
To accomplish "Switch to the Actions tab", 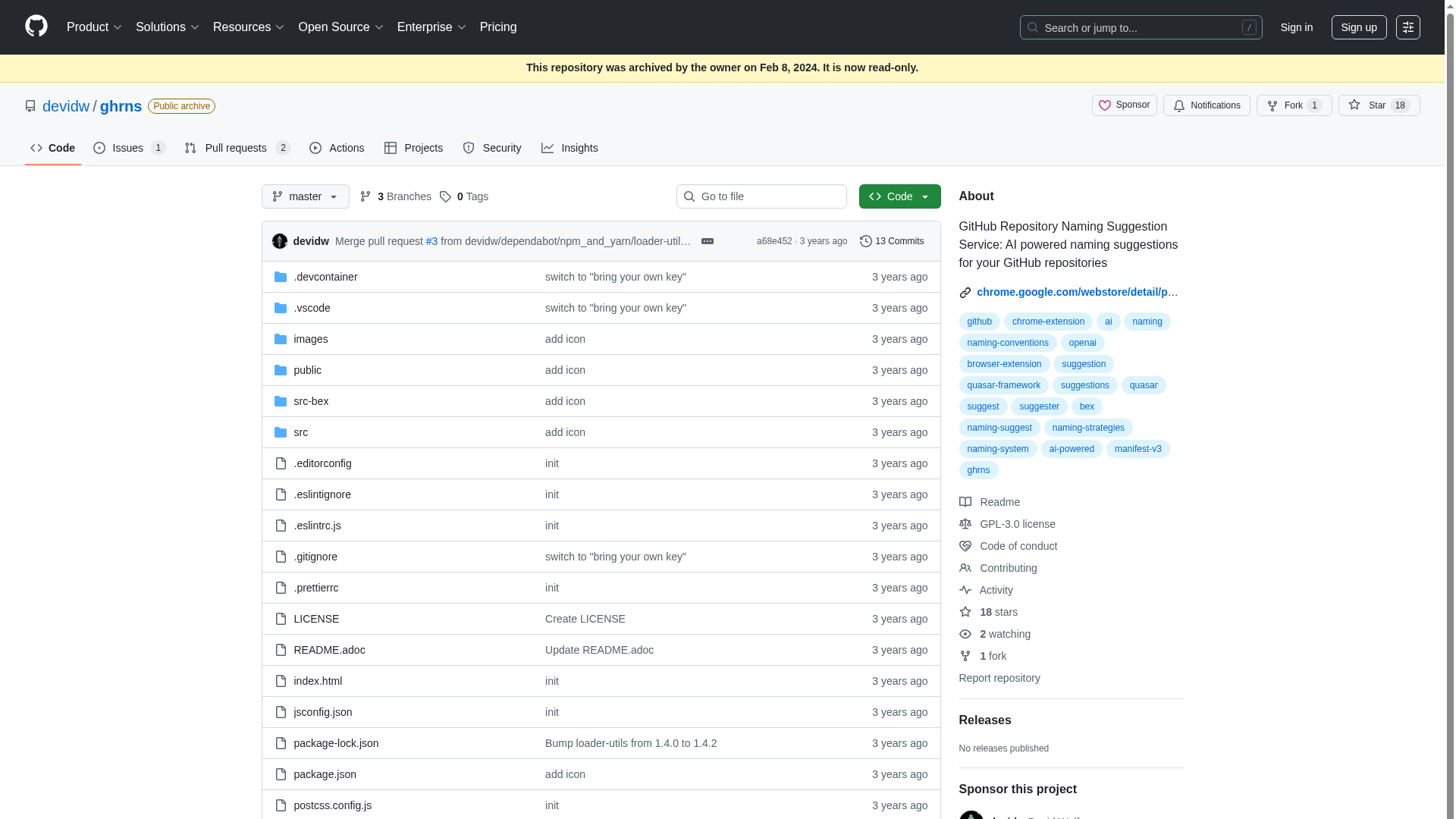I will [x=337, y=148].
